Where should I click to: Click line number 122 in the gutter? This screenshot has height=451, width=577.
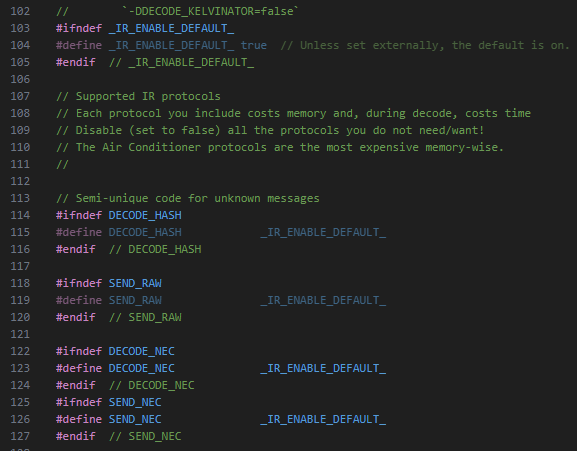point(20,351)
